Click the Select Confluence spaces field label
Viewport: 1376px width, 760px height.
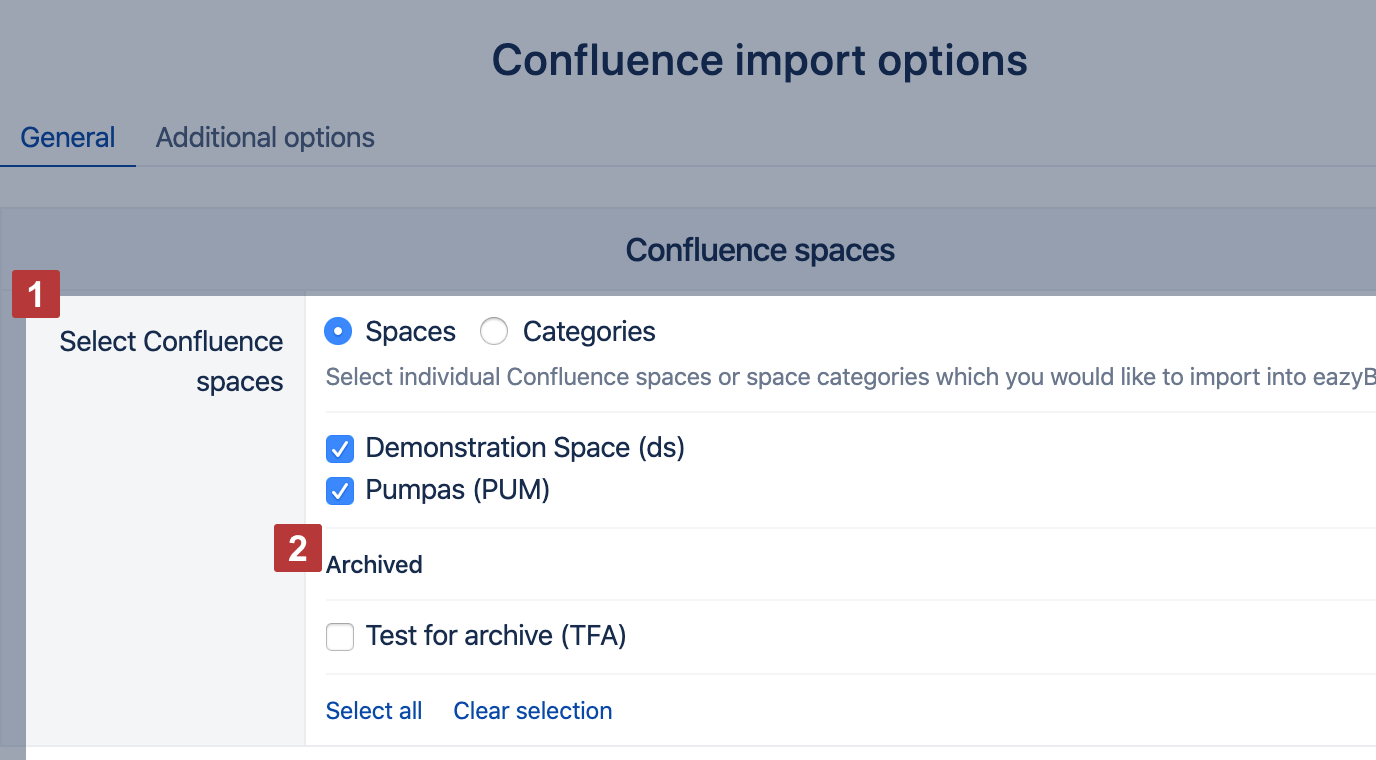(171, 361)
